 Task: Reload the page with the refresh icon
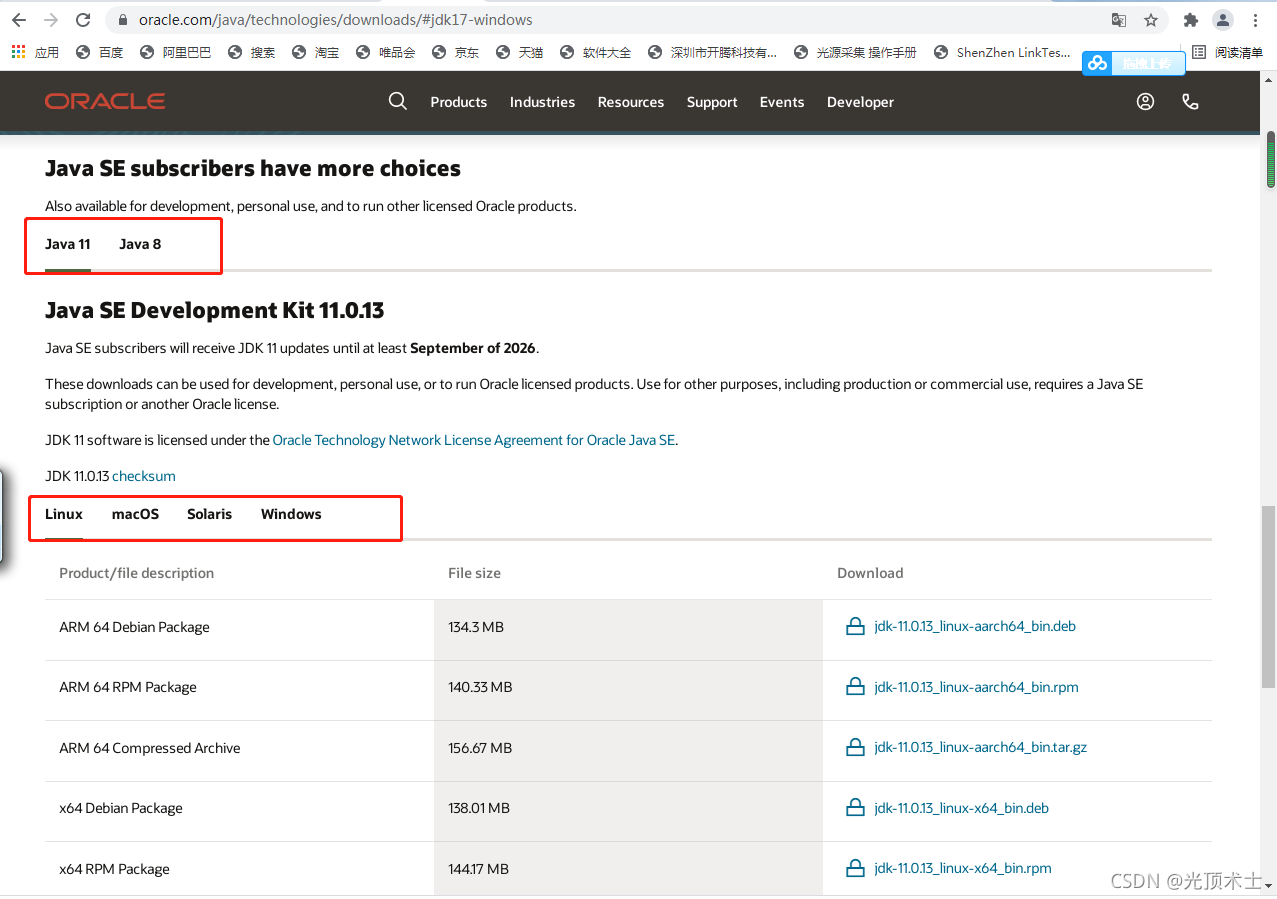coord(84,20)
